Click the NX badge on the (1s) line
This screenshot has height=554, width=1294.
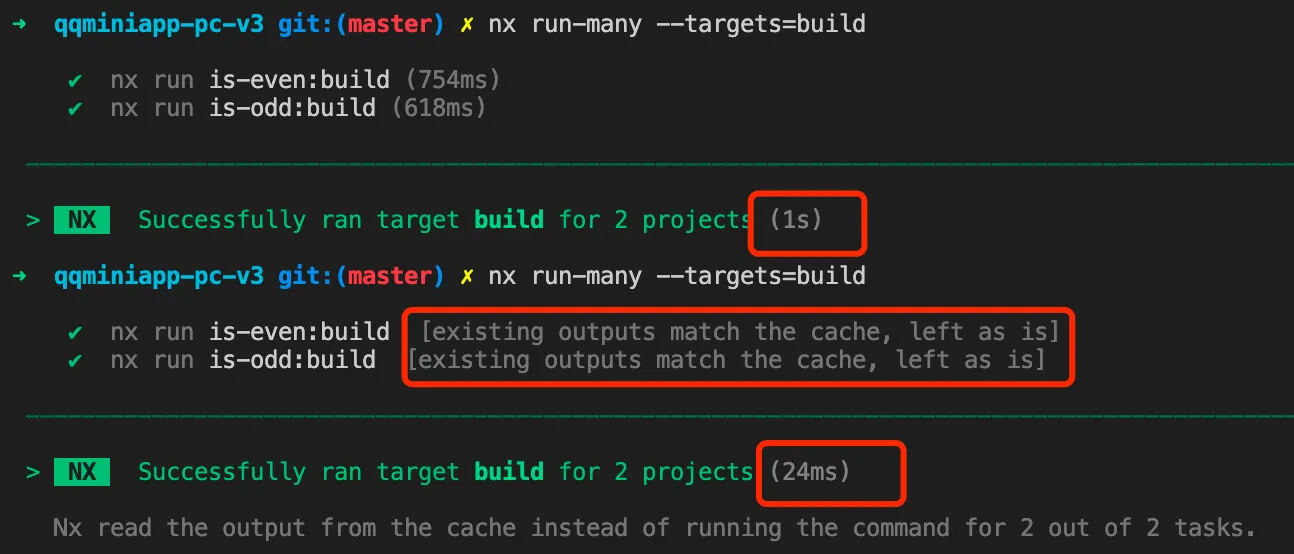click(x=82, y=219)
